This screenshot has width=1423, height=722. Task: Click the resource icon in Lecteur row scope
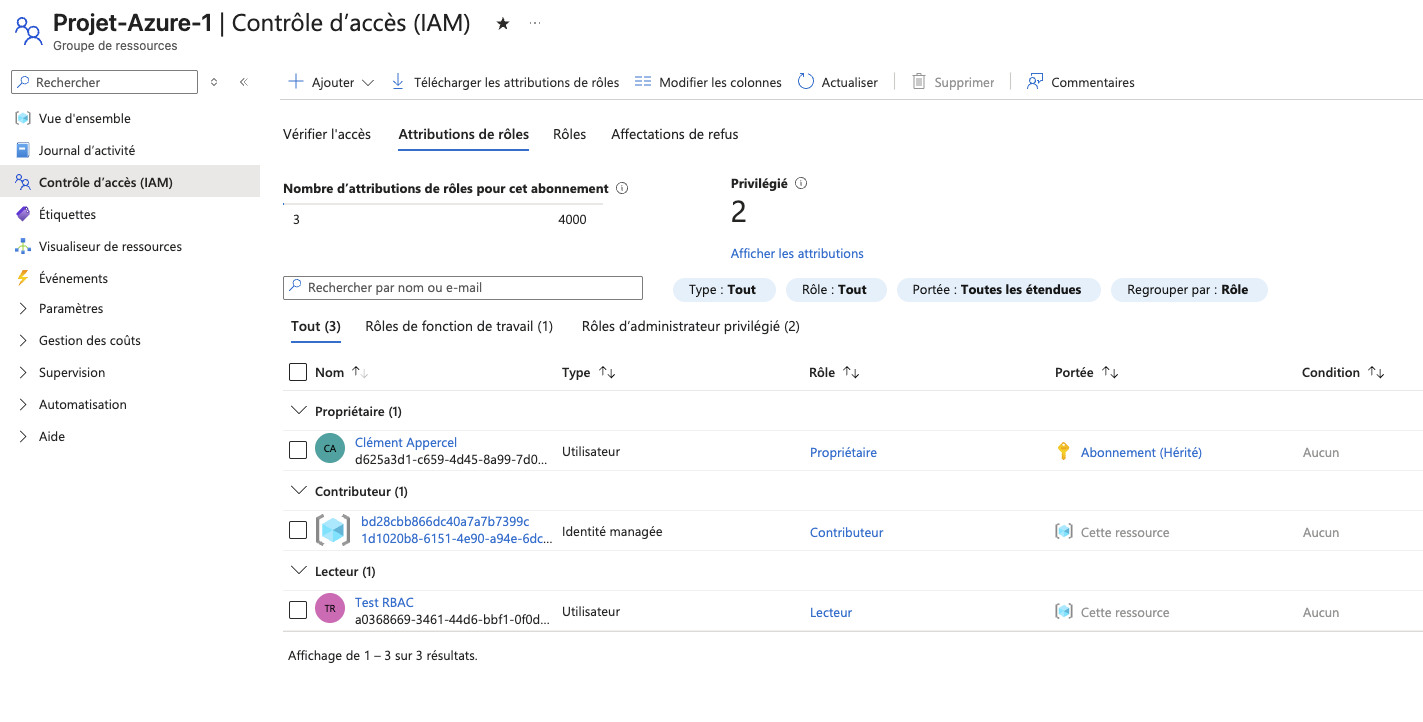(x=1064, y=612)
